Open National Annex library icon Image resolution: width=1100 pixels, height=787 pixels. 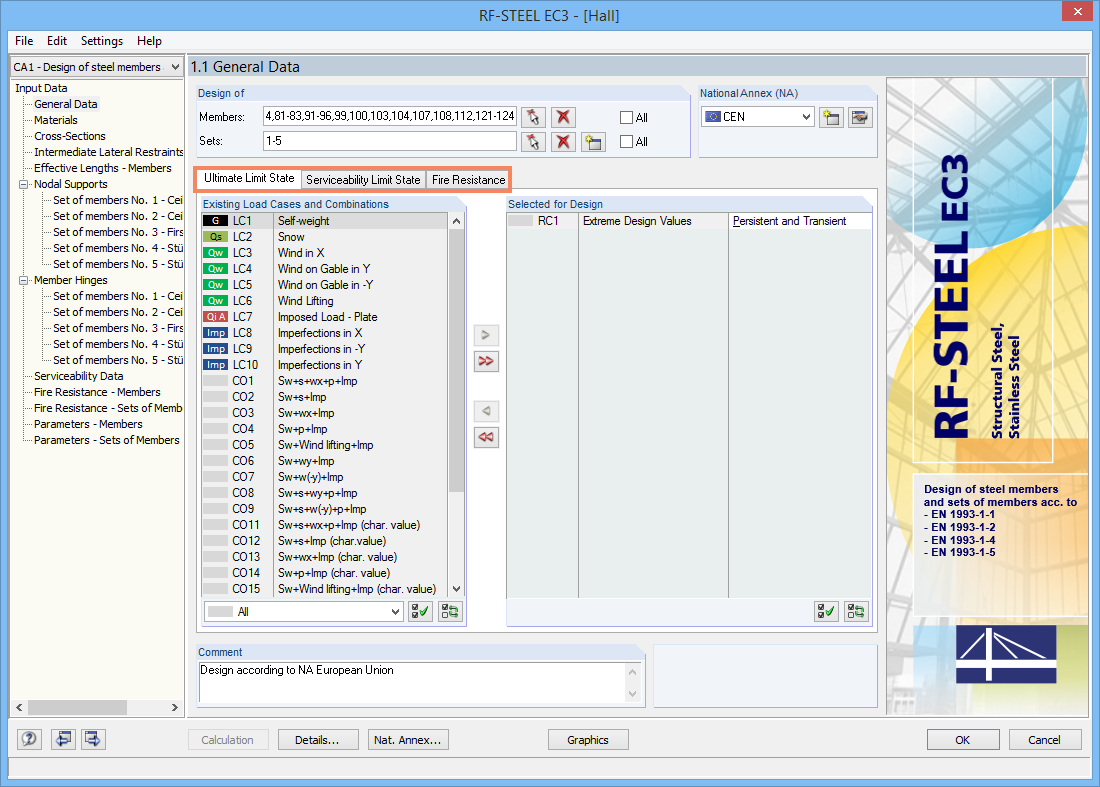(x=859, y=117)
